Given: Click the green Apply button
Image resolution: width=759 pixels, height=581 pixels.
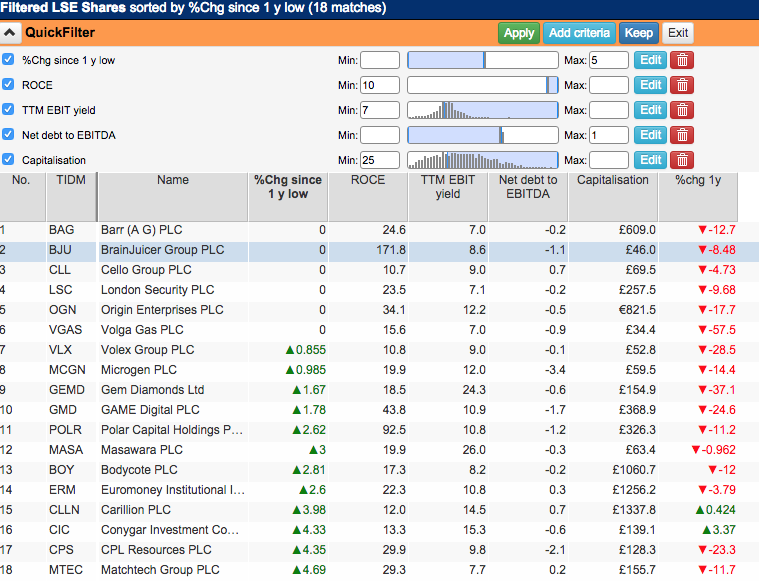Looking at the screenshot, I should pyautogui.click(x=518, y=33).
